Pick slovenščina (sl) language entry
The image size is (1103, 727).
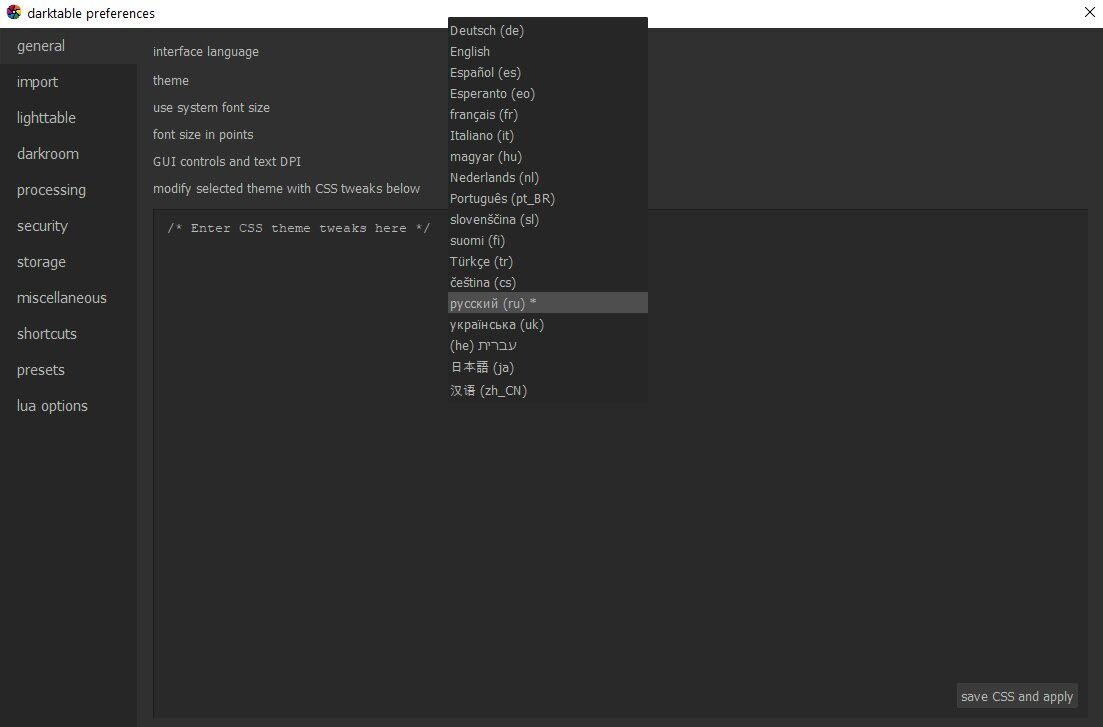(547, 220)
